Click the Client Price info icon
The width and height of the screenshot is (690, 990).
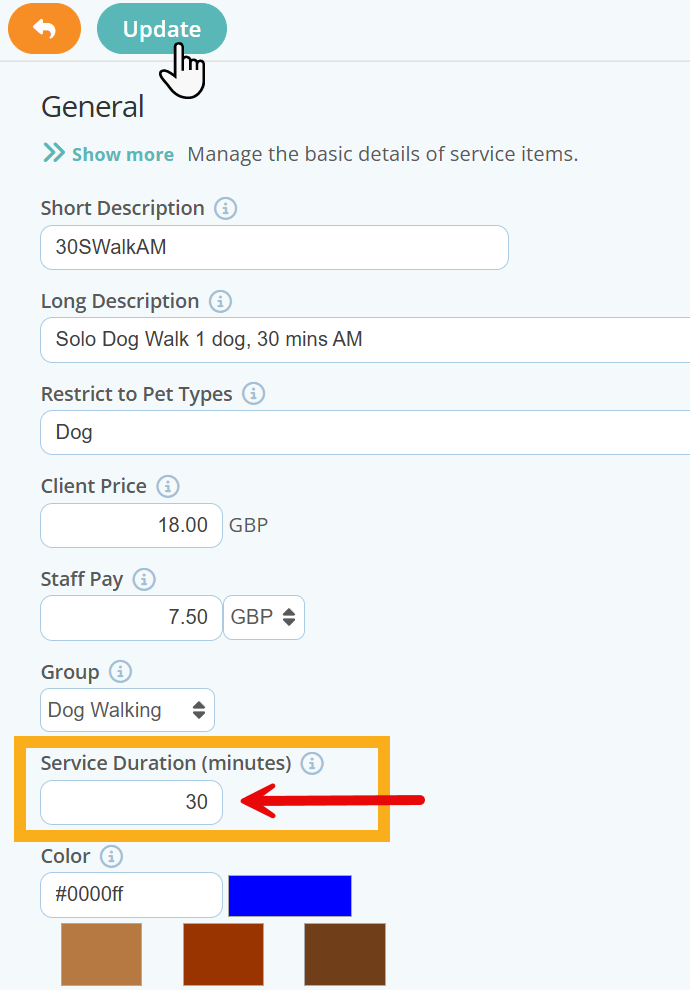[x=168, y=486]
